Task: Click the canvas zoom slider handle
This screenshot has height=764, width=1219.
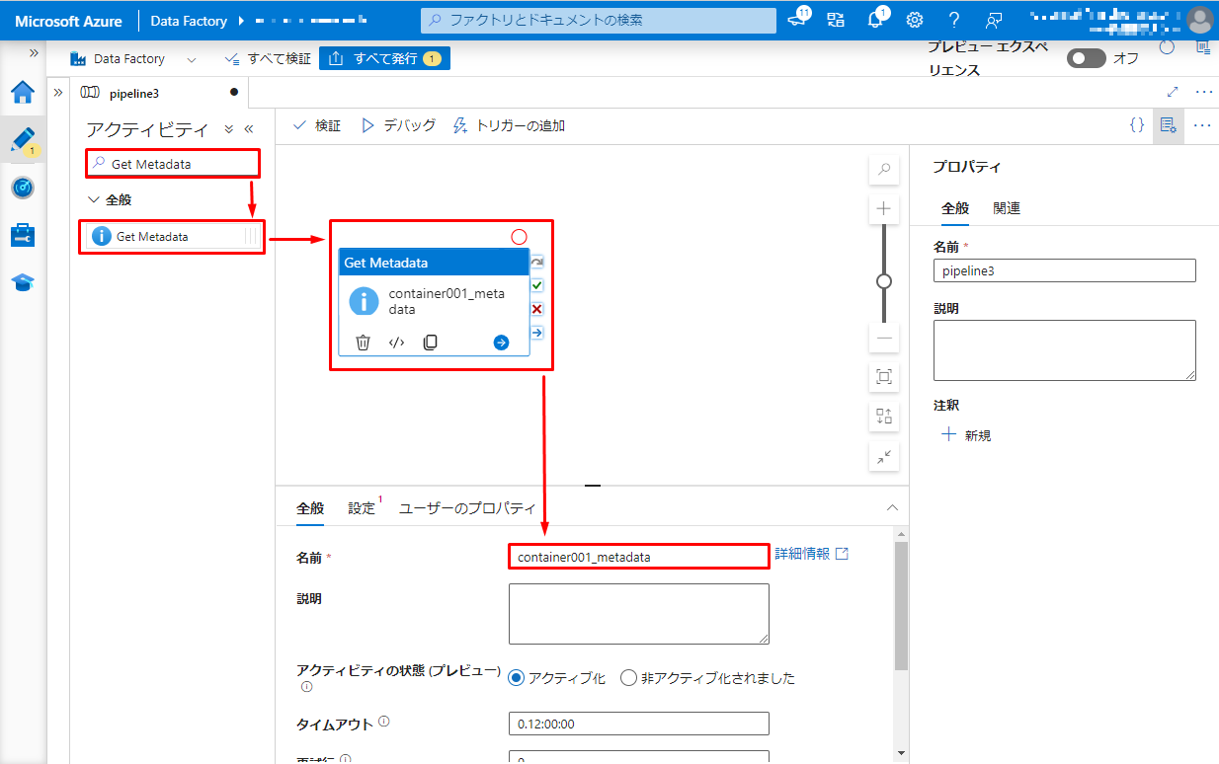Action: [x=884, y=281]
